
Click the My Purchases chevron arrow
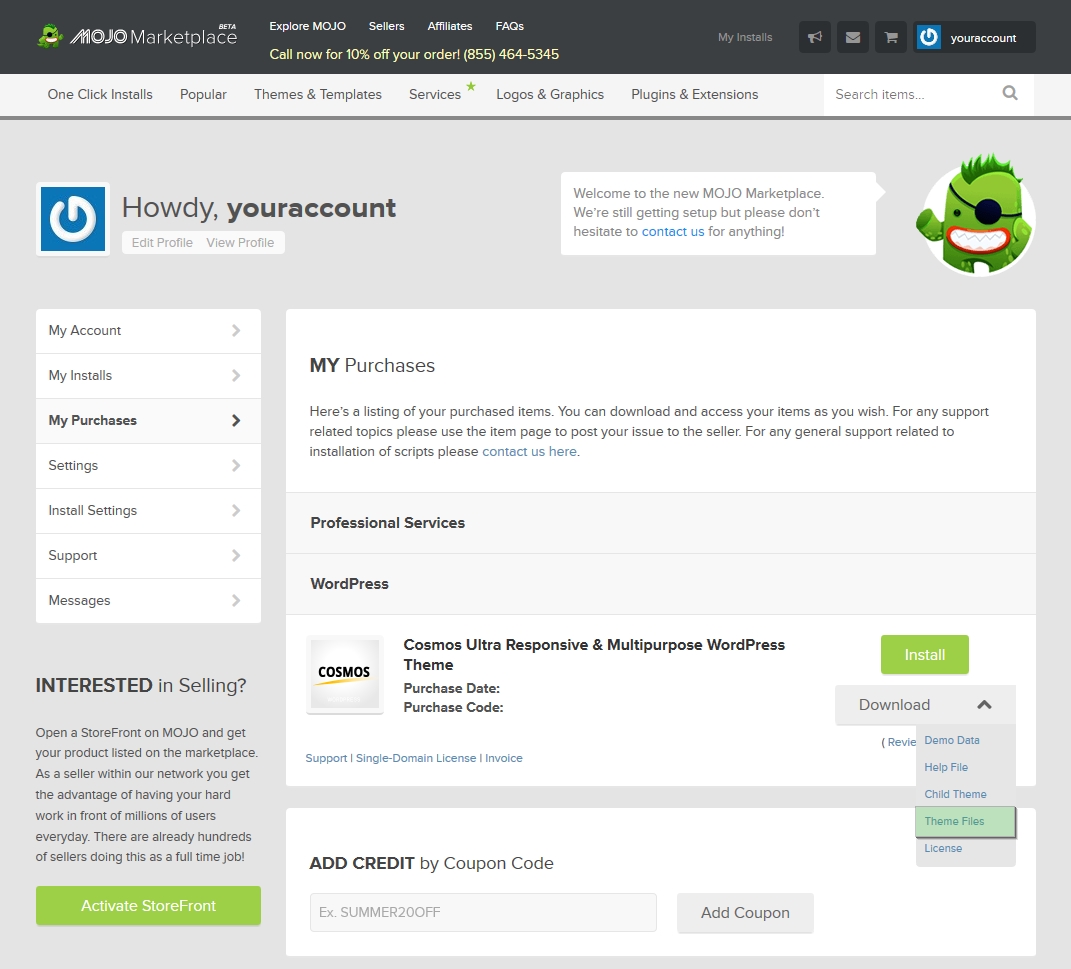coord(236,421)
